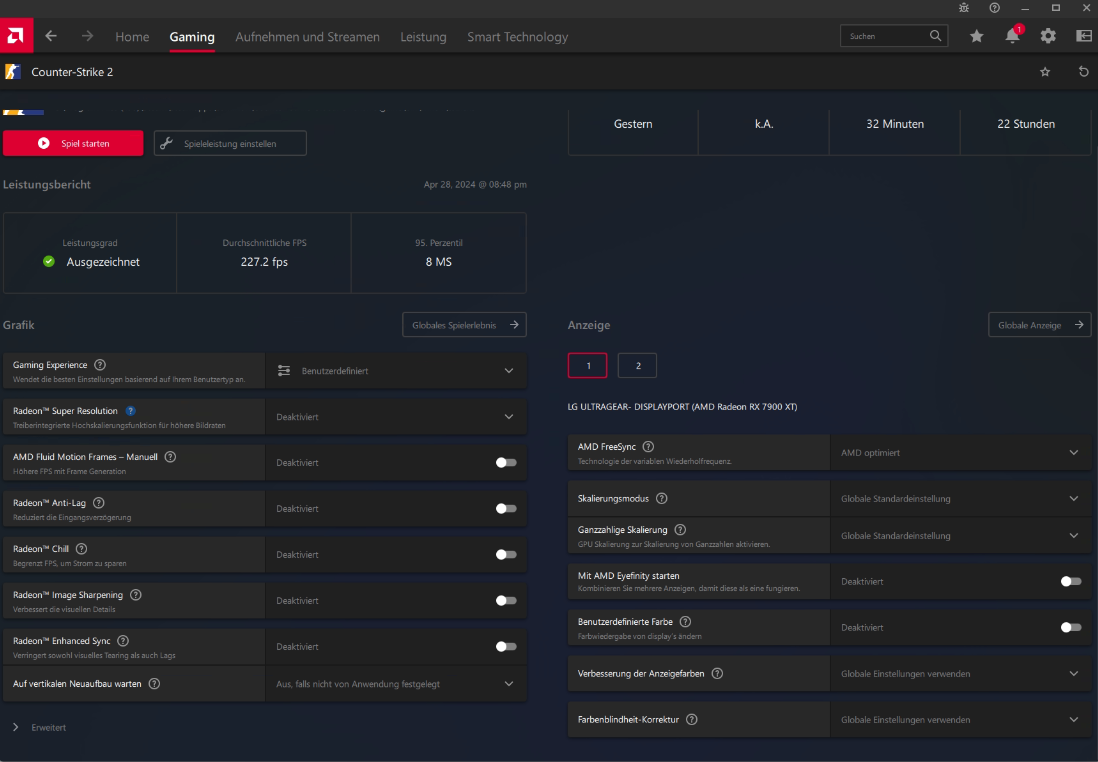This screenshot has width=1098, height=762.
Task: Open Ganzzahlige Skalierung dropdown
Action: pos(961,536)
